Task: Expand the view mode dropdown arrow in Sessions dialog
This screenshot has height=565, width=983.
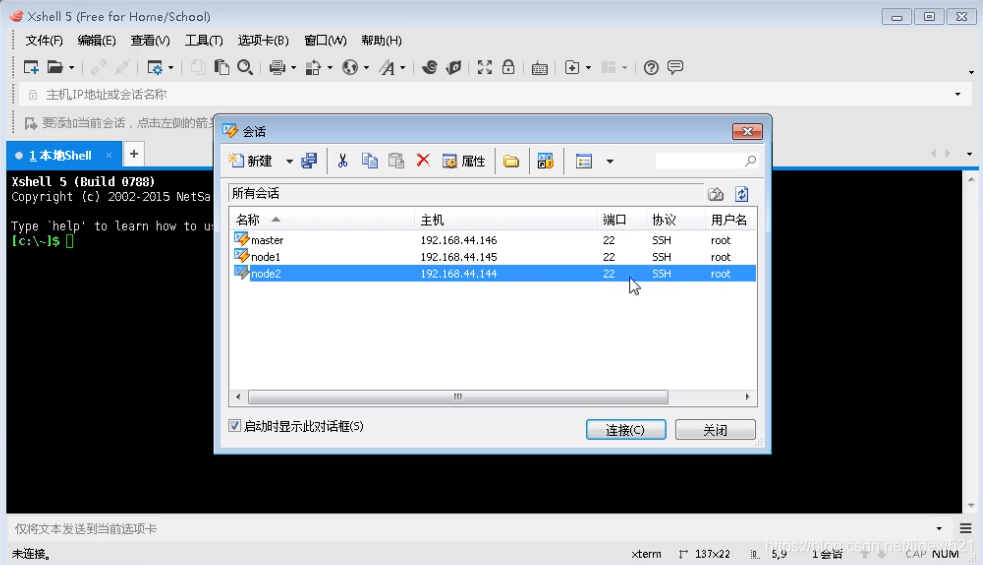Action: pyautogui.click(x=609, y=162)
